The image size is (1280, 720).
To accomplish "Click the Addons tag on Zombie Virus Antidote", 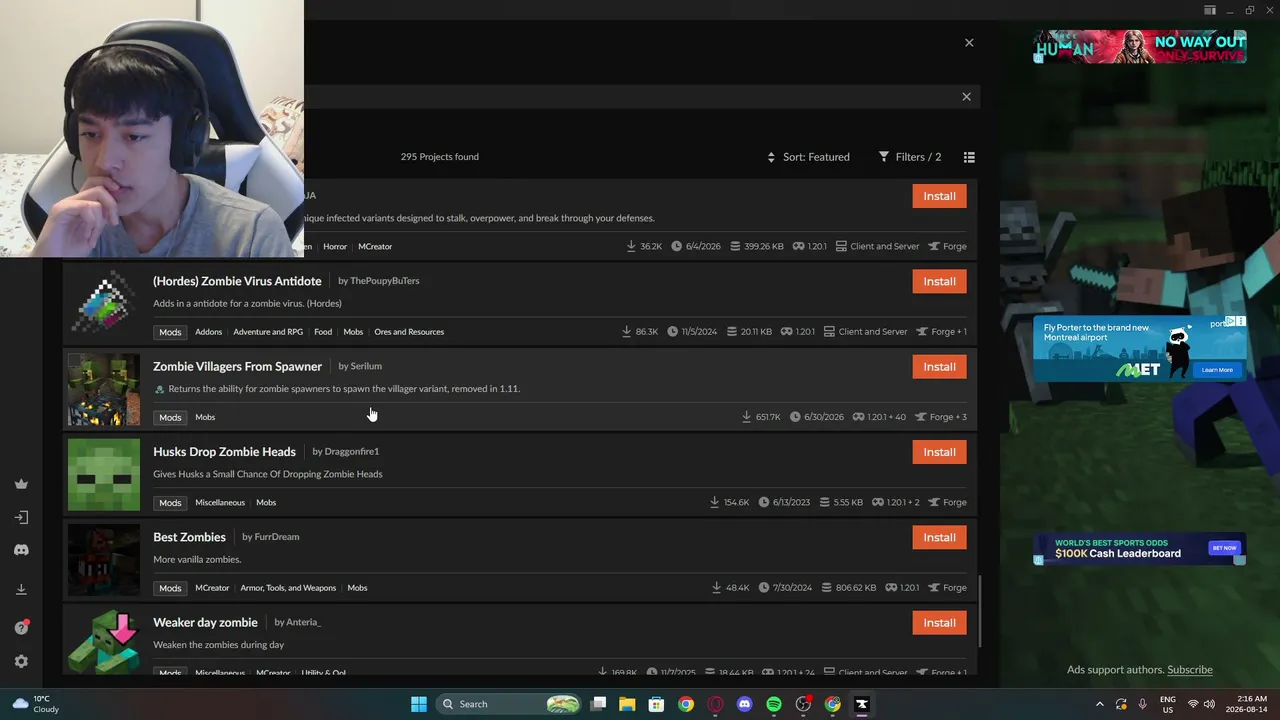I will coord(208,332).
